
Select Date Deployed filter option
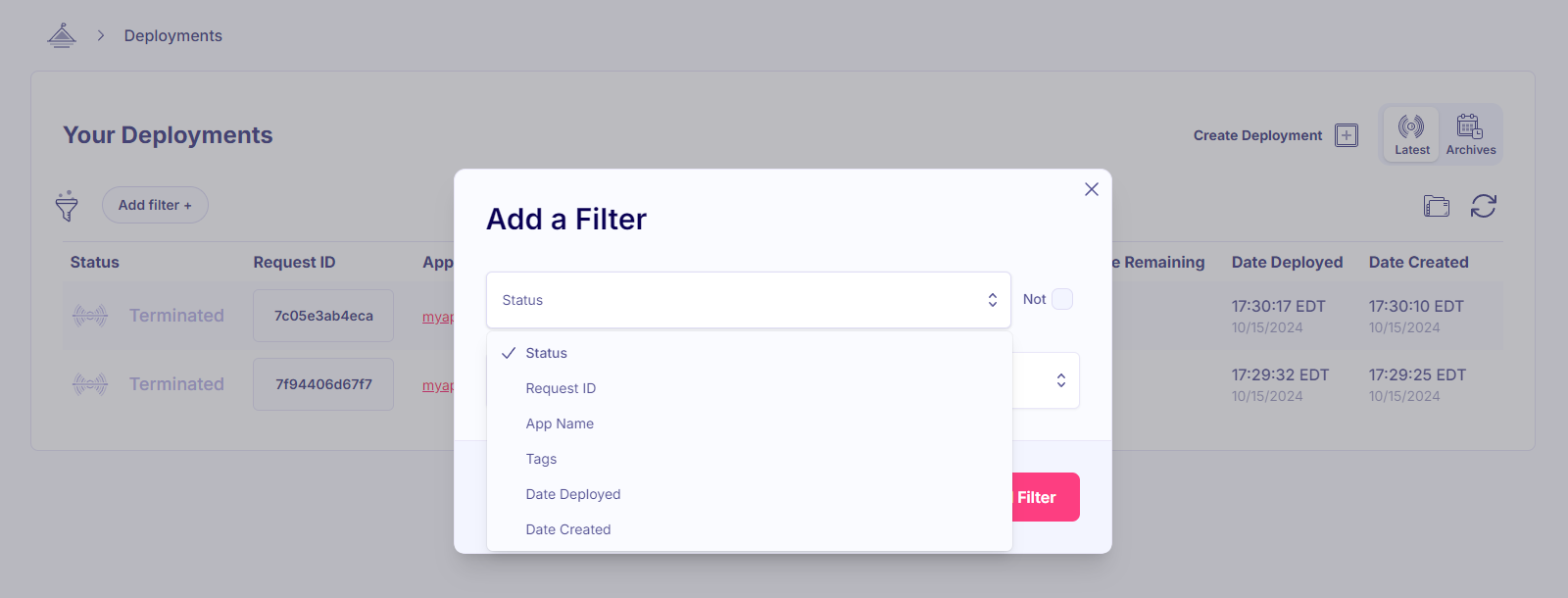click(573, 494)
